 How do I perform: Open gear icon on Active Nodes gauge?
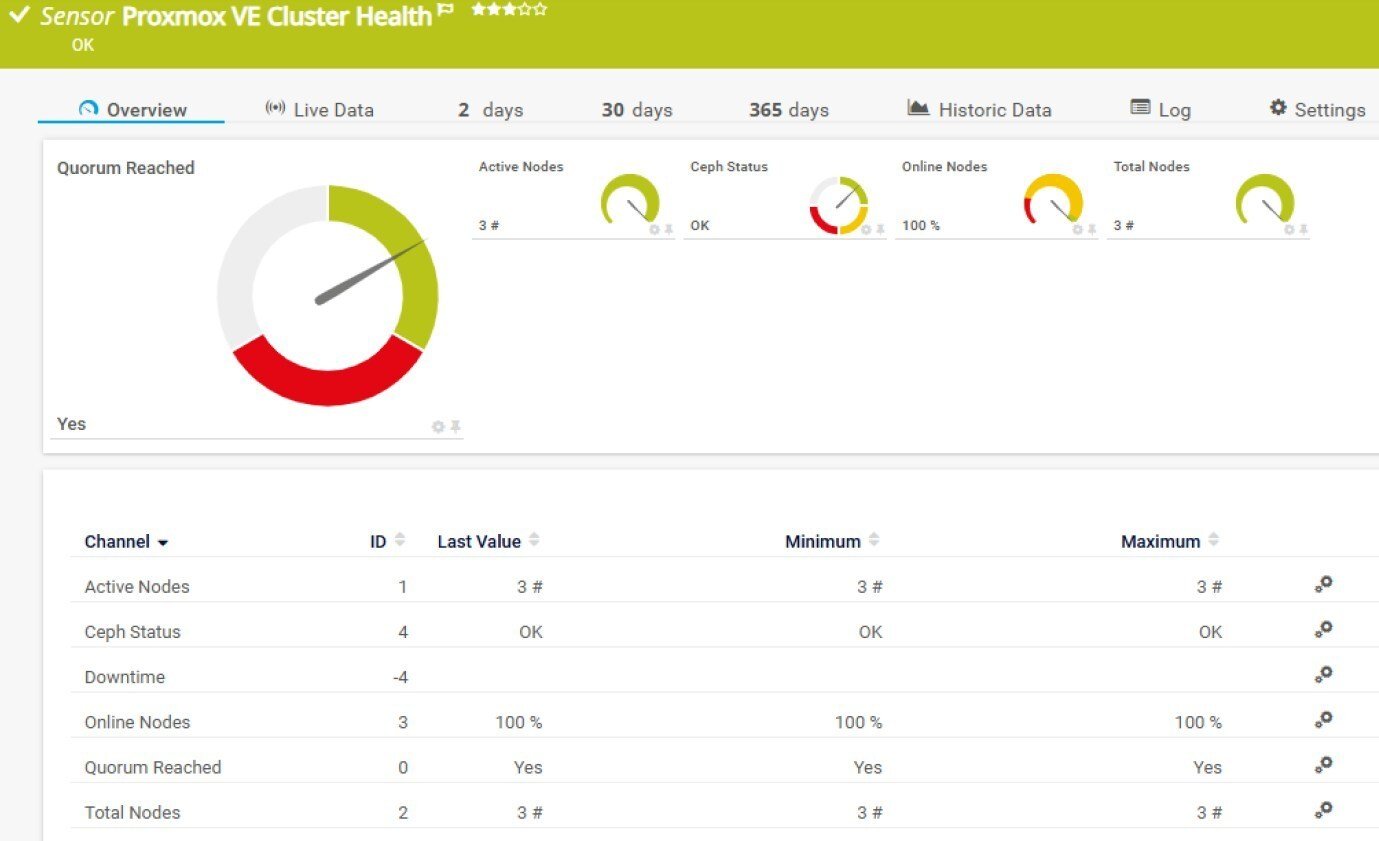tap(655, 229)
